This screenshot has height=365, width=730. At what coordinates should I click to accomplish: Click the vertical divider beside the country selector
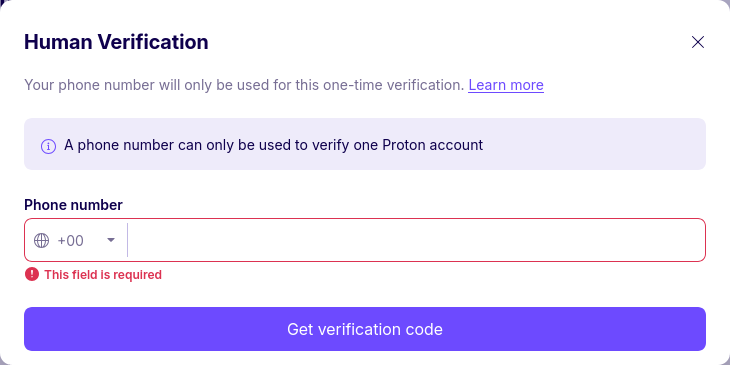(127, 240)
